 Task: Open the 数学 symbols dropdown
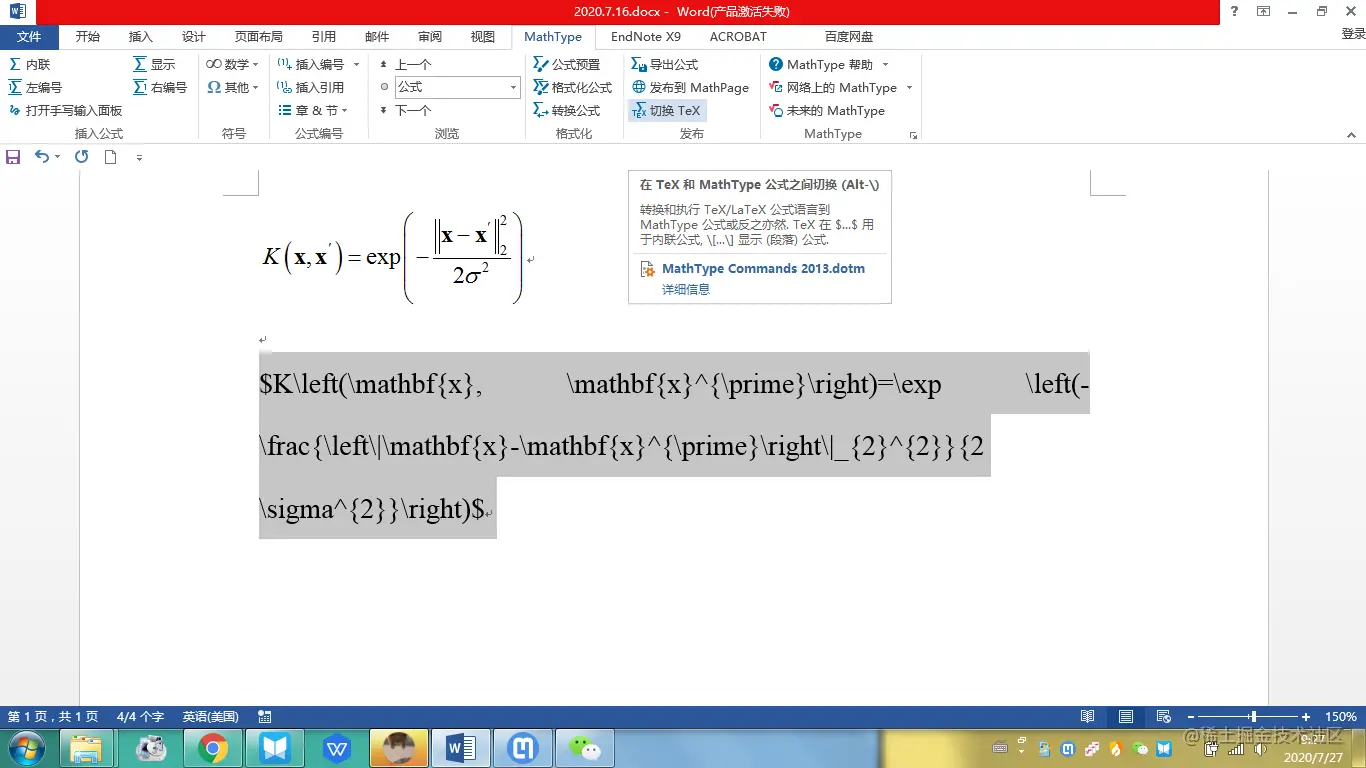232,64
